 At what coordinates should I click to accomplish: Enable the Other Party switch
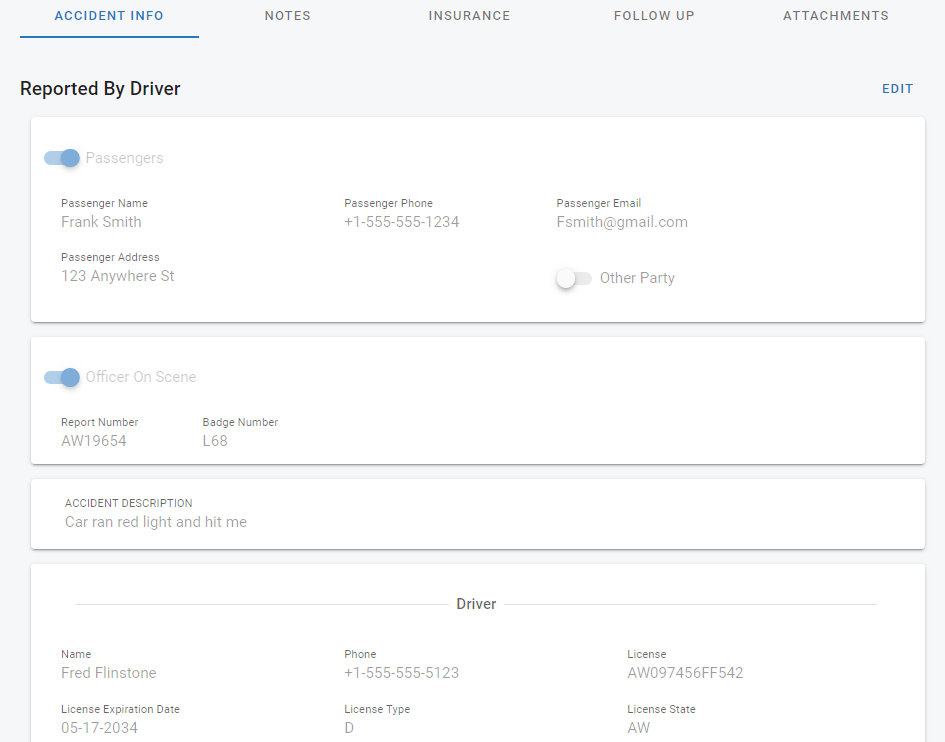pyautogui.click(x=574, y=278)
